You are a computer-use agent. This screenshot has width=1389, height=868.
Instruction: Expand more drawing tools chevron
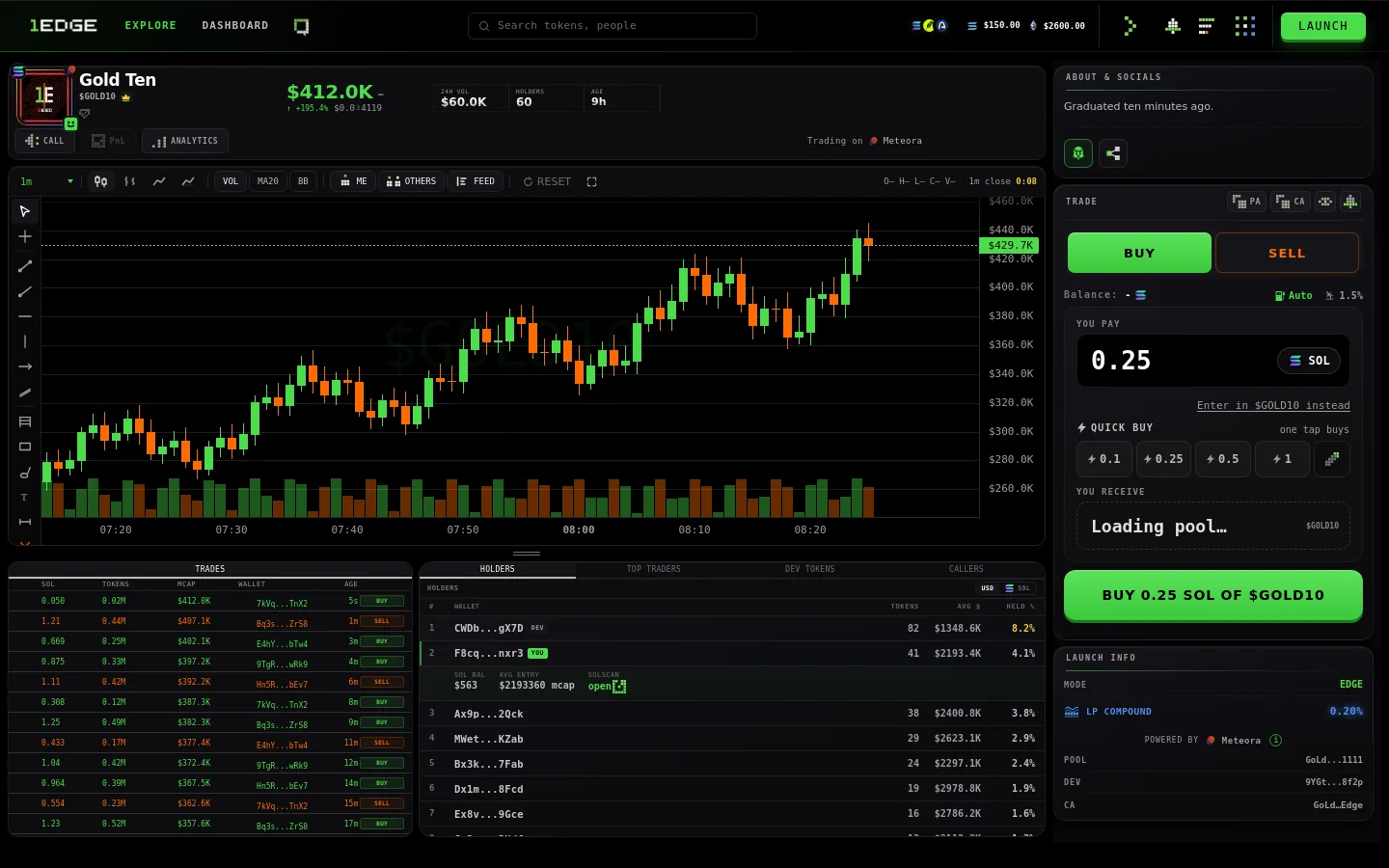point(25,543)
